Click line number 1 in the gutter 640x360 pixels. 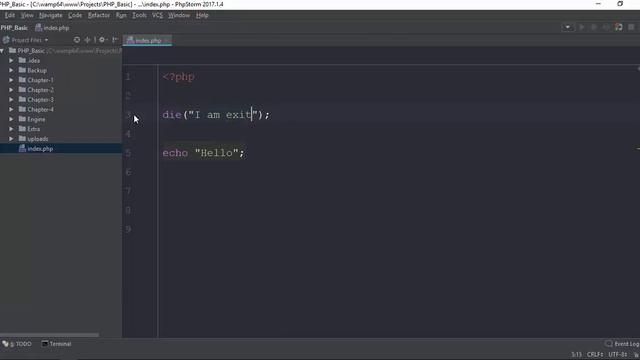pyautogui.click(x=128, y=77)
